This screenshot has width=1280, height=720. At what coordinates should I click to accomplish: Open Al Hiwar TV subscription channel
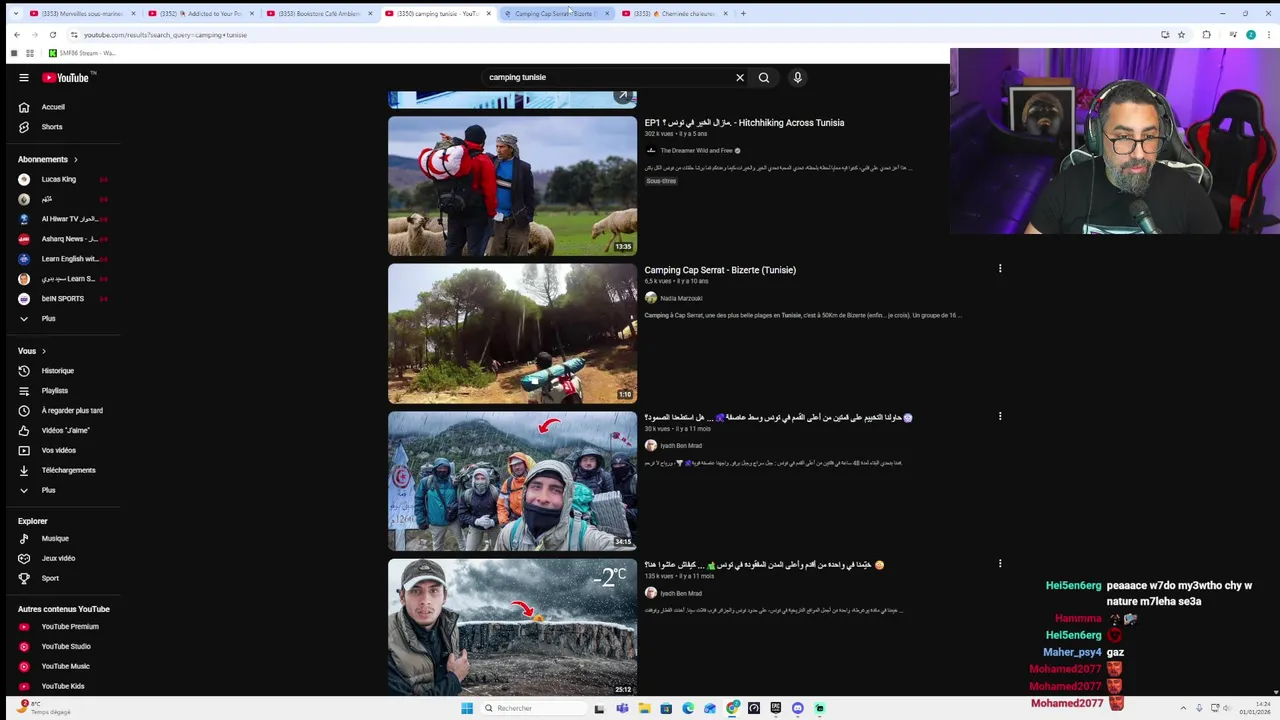click(62, 219)
